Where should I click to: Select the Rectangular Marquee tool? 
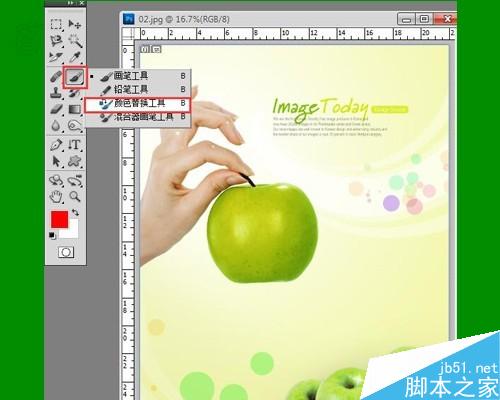coord(56,24)
